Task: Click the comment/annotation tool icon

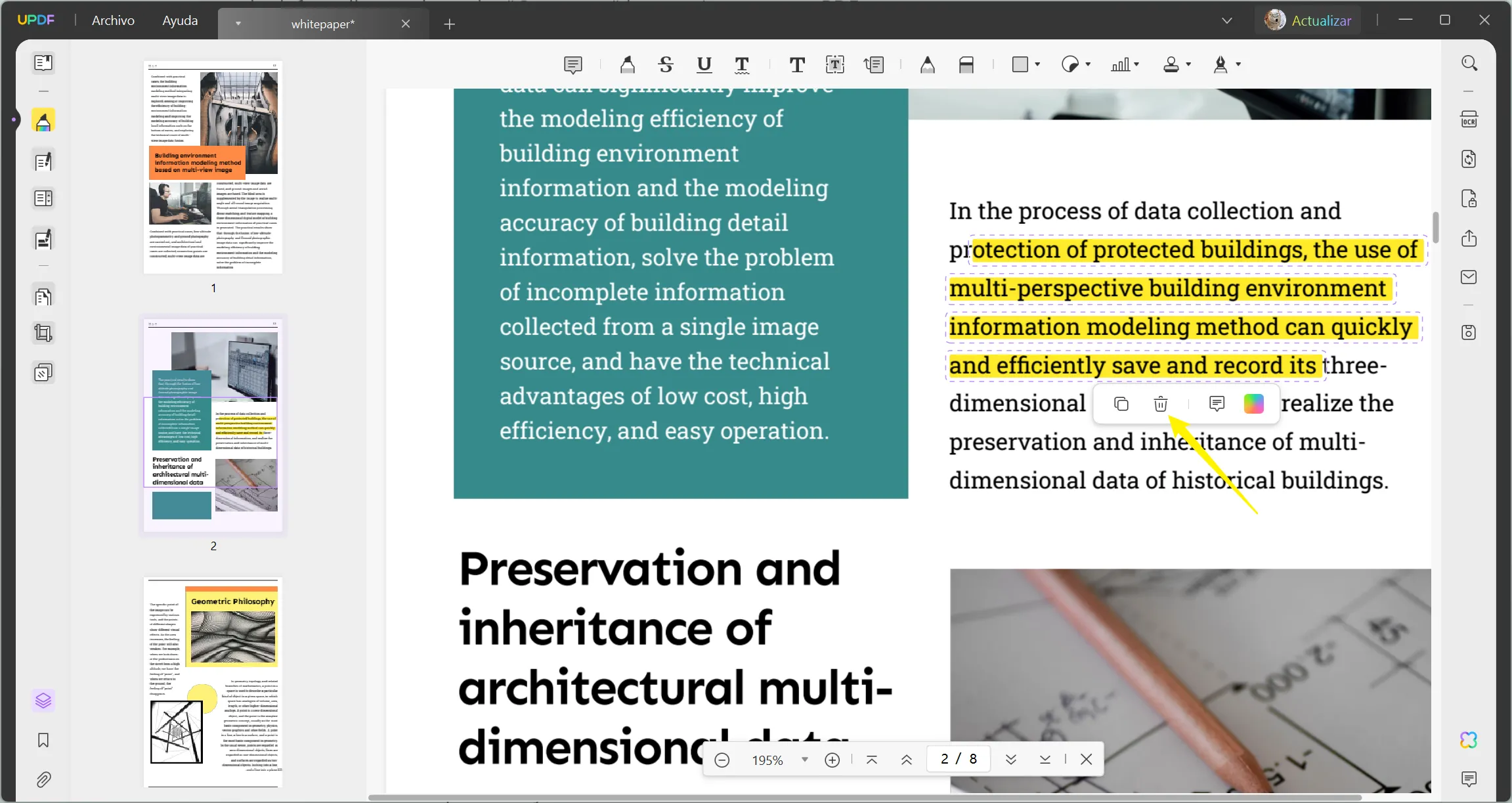Action: point(574,63)
